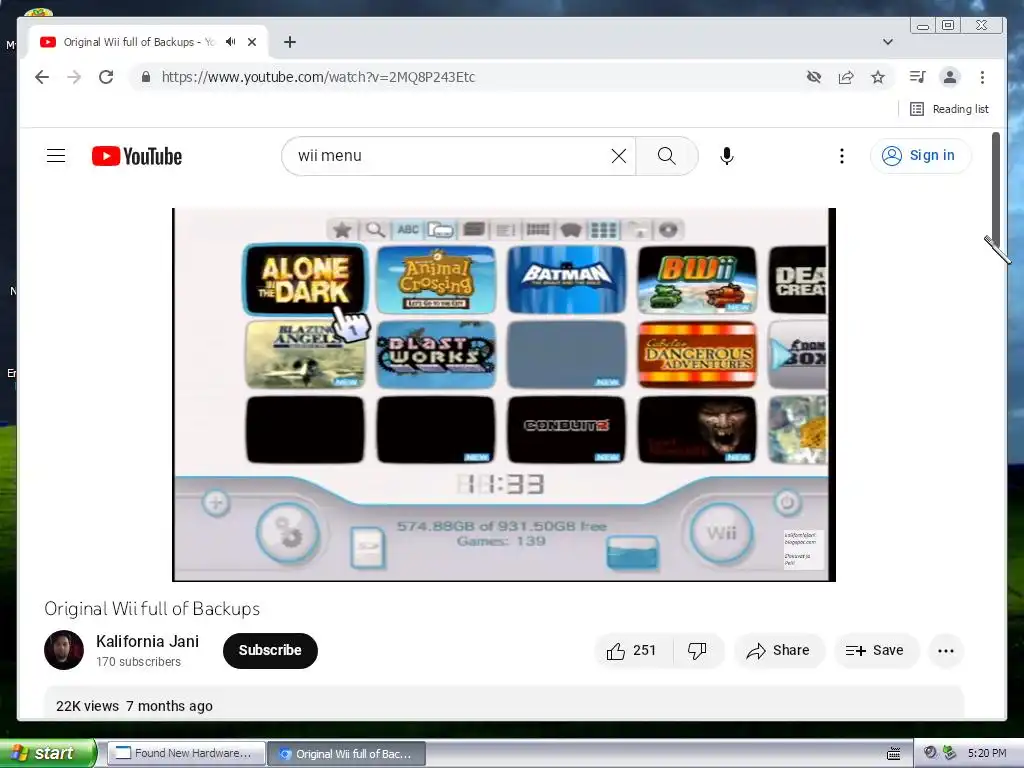1024x768 pixels.
Task: Click the Conduit 2 cover in video
Action: click(x=566, y=429)
